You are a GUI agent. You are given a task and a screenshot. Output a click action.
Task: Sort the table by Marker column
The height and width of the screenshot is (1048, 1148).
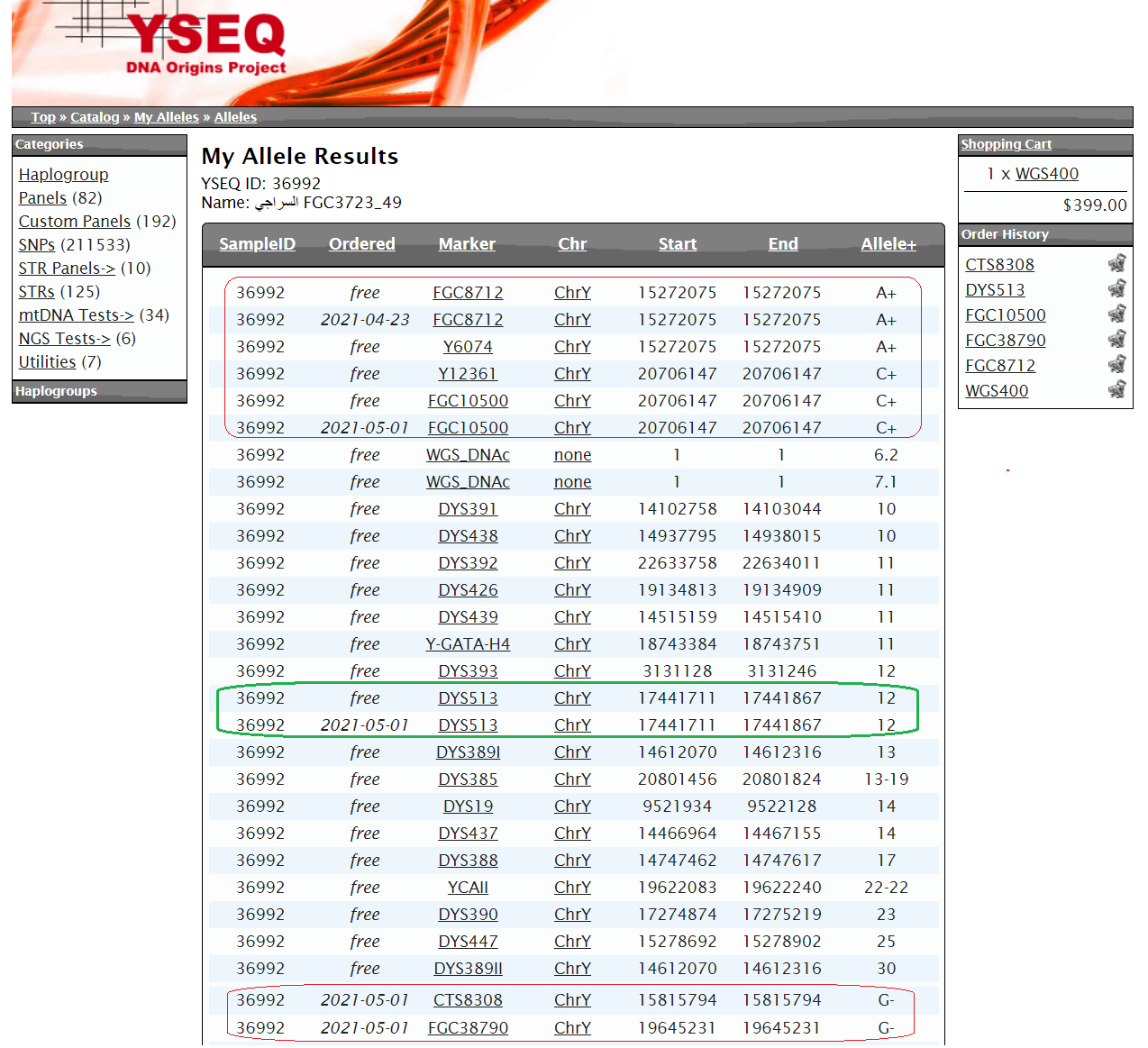tap(467, 244)
